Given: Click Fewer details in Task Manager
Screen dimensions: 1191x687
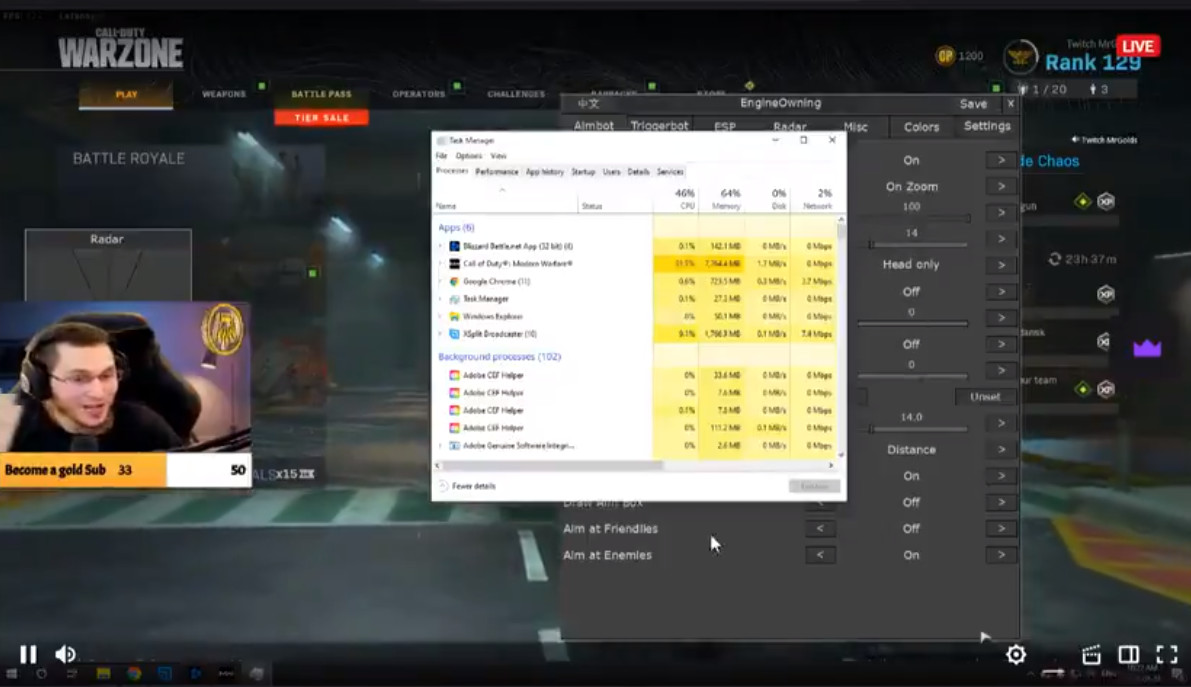Looking at the screenshot, I should pos(467,486).
